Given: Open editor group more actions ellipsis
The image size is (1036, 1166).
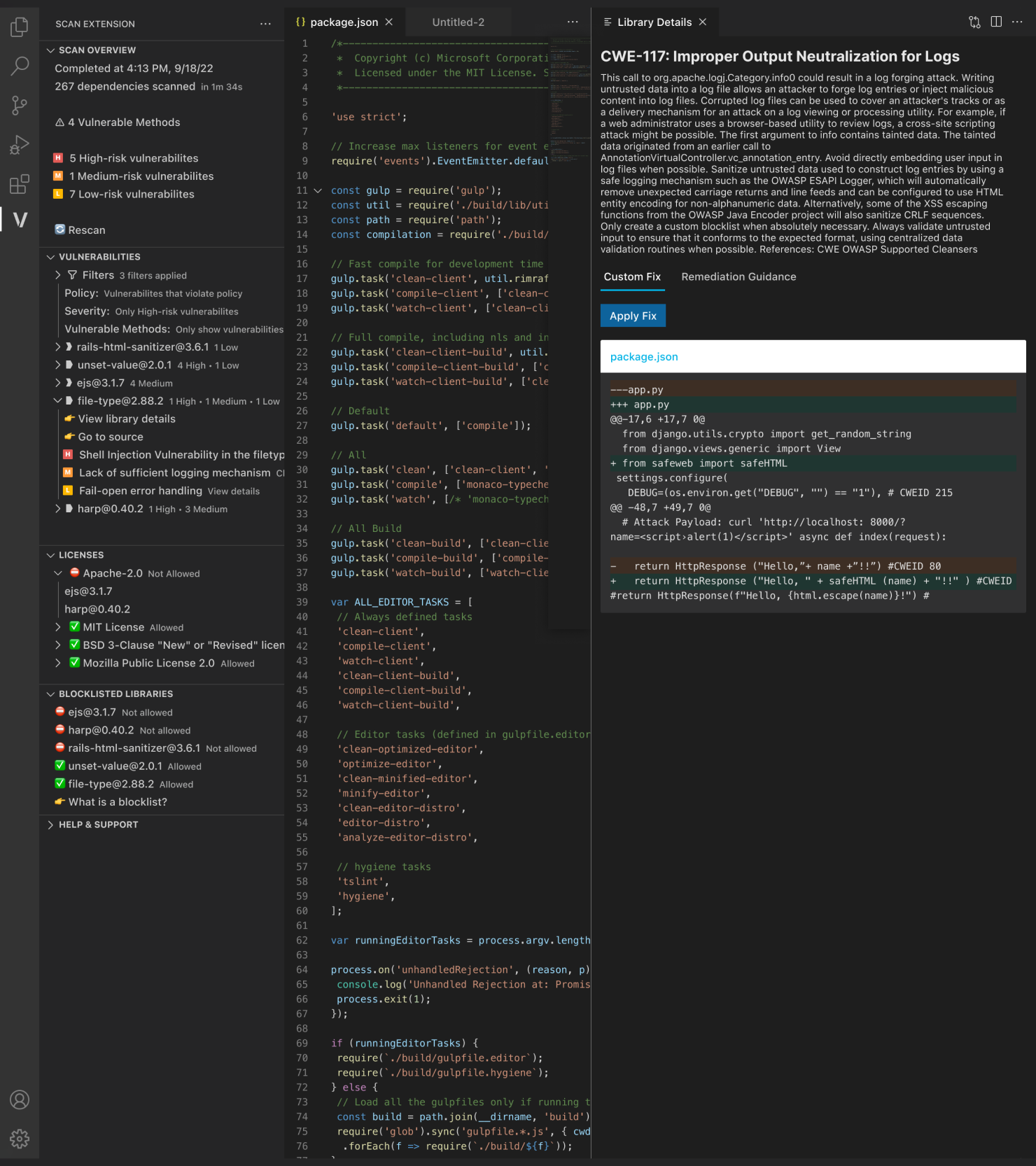Looking at the screenshot, I should click(573, 22).
